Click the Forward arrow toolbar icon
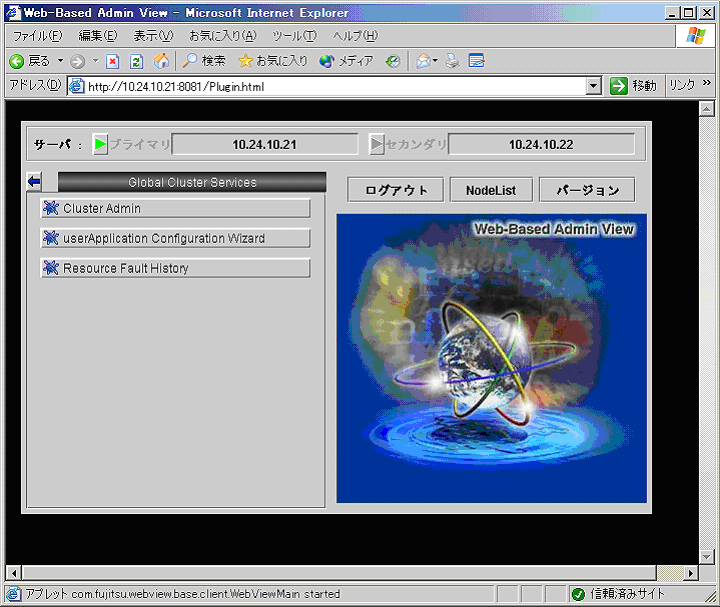Viewport: 720px width, 607px height. pos(77,61)
